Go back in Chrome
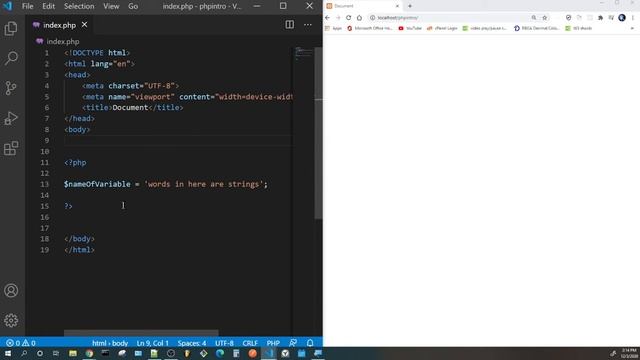The height and width of the screenshot is (360, 640). click(327, 18)
